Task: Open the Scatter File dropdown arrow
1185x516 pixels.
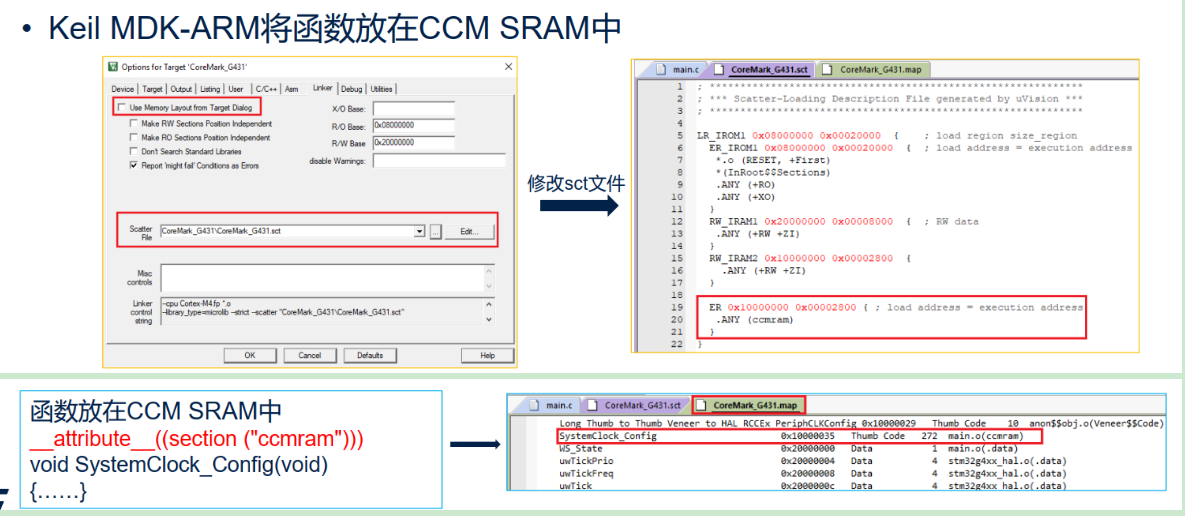Action: (420, 232)
